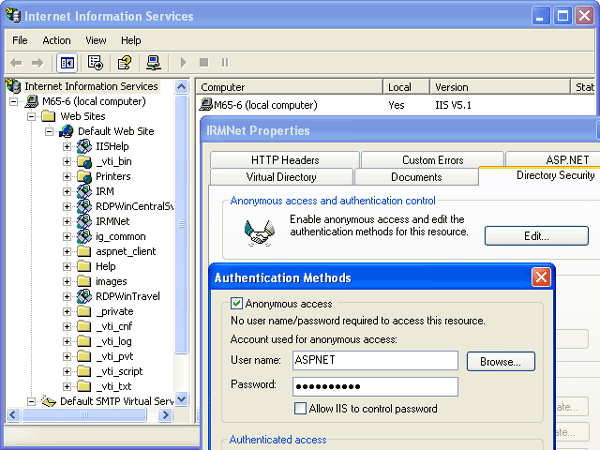The width and height of the screenshot is (600, 450).
Task: Select the Web Sites folder icon
Action: [48, 116]
